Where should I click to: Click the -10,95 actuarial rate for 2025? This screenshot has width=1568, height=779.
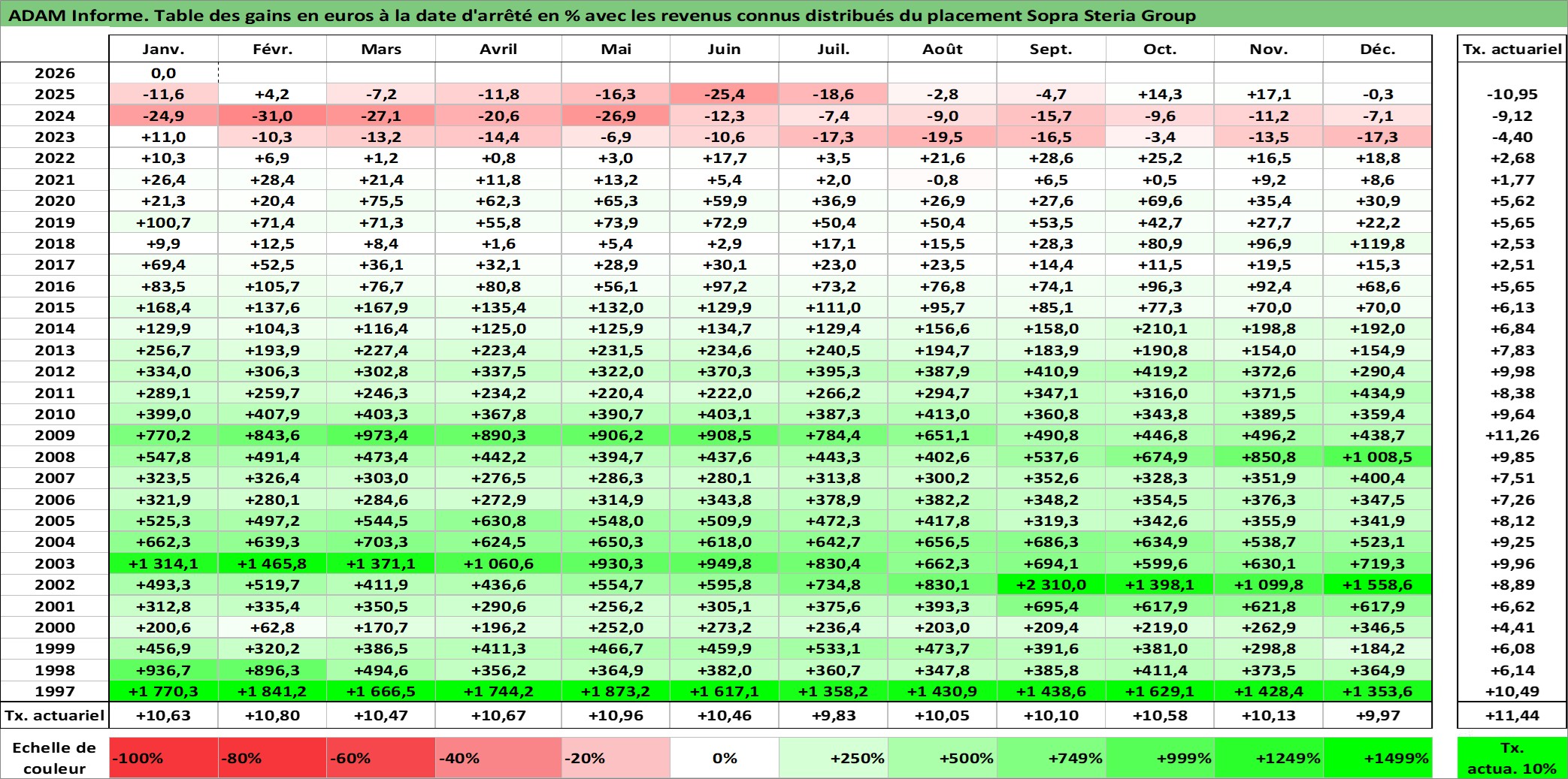click(x=1512, y=94)
